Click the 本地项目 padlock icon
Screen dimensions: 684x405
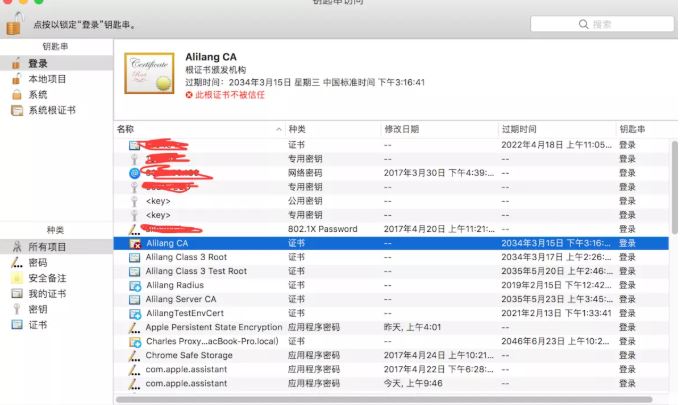pyautogui.click(x=16, y=79)
